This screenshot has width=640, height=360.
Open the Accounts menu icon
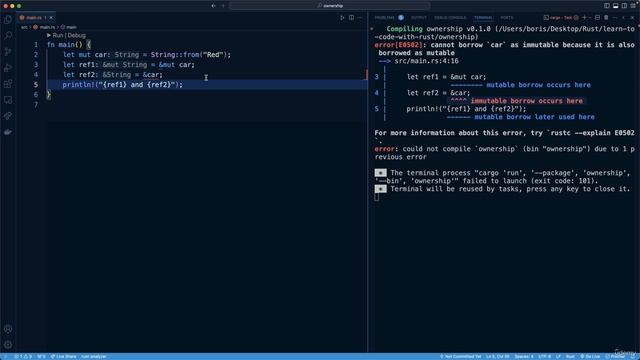(x=8, y=329)
